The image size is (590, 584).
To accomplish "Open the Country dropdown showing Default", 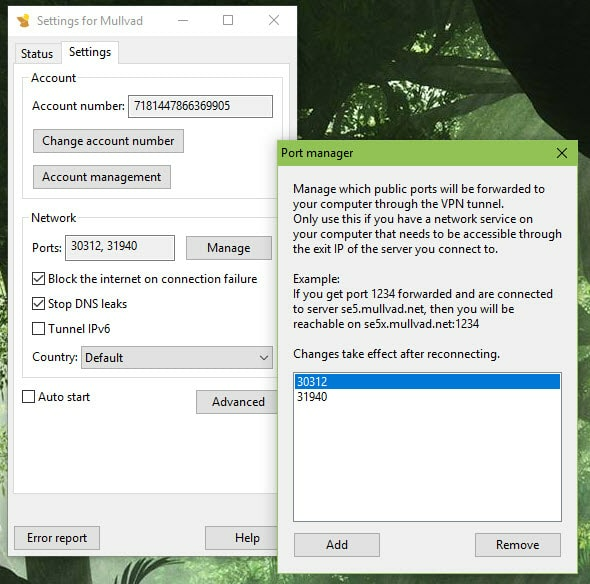I will pos(177,357).
